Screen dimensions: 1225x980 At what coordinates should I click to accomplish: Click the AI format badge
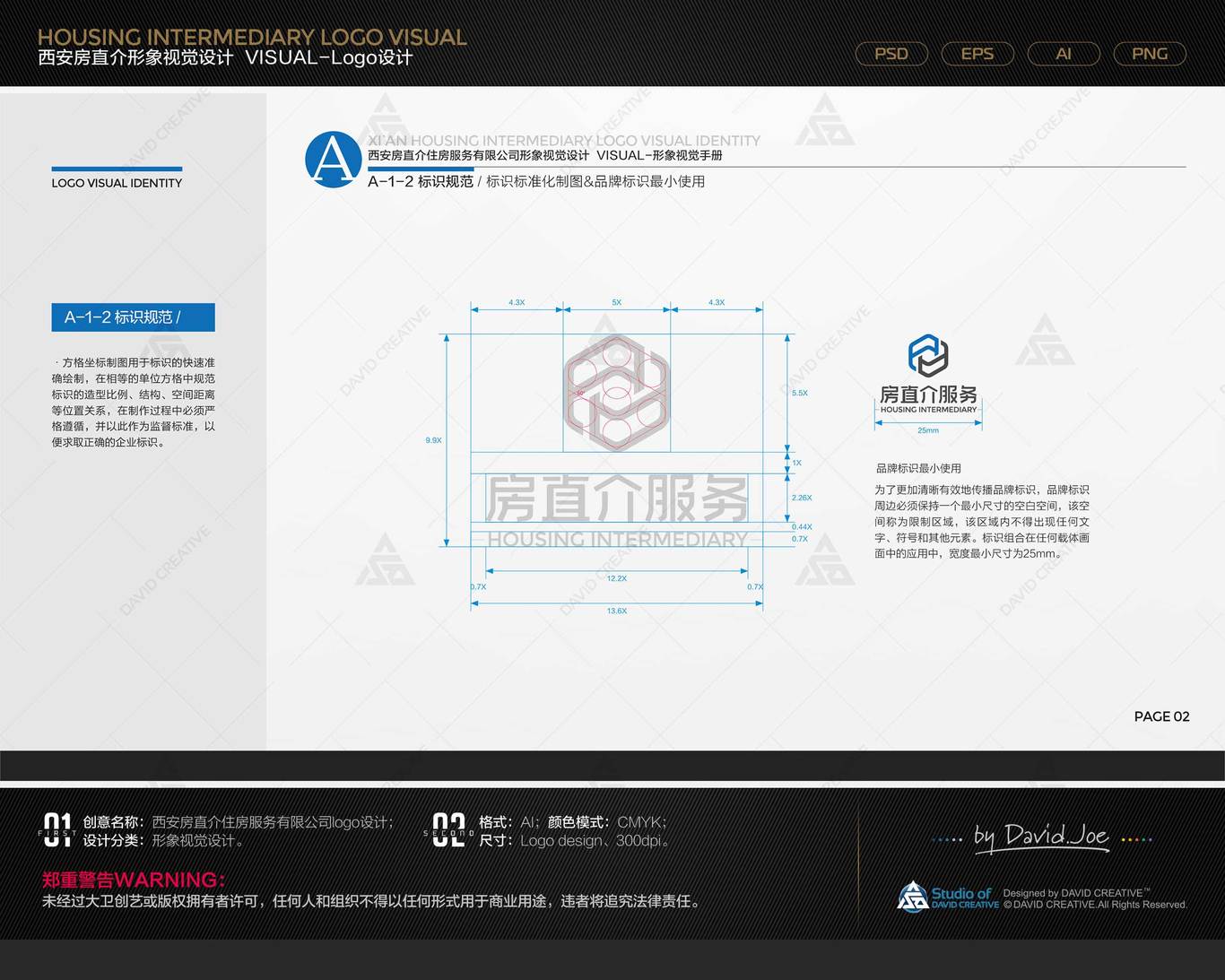[x=1064, y=54]
